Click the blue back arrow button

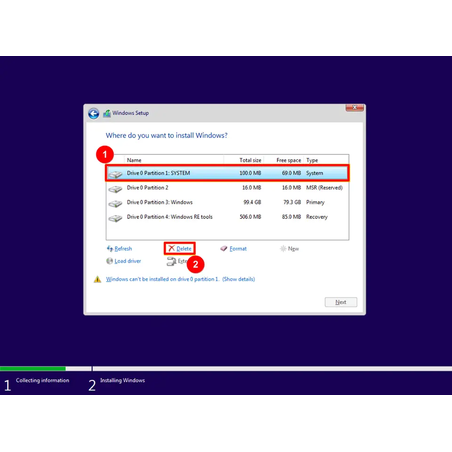tap(94, 114)
